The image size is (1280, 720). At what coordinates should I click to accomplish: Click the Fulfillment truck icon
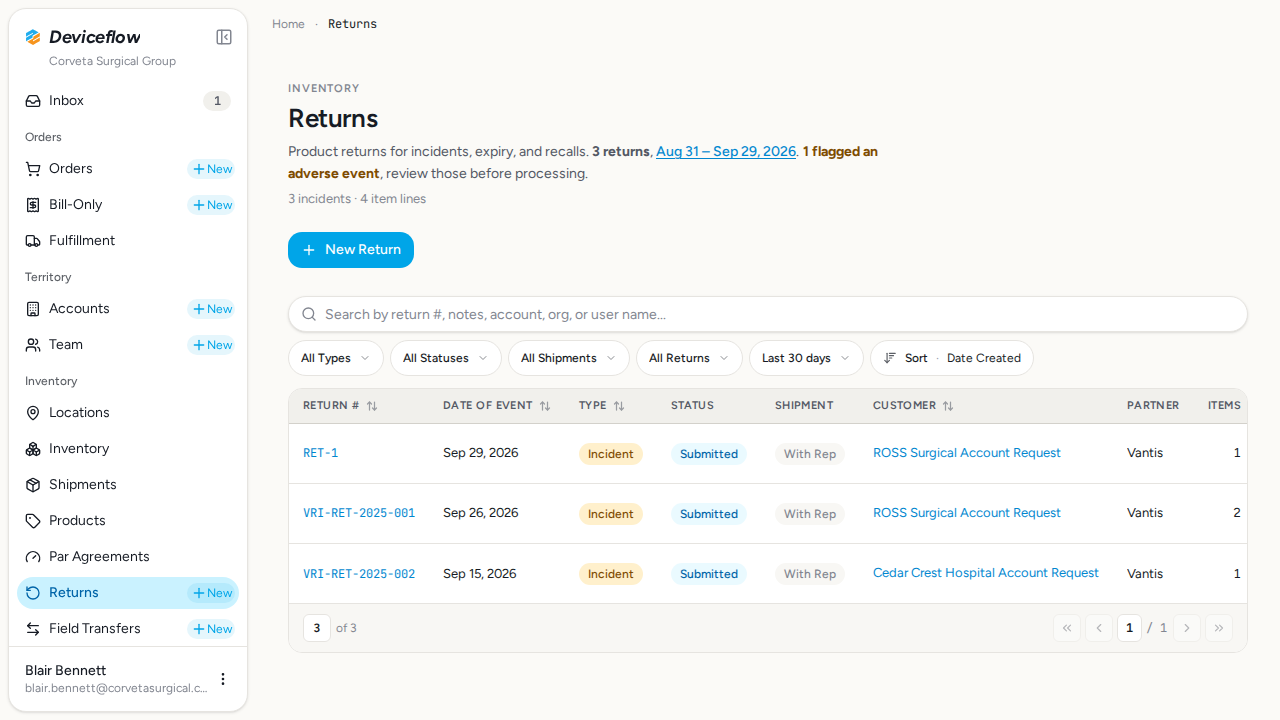pyautogui.click(x=33, y=241)
